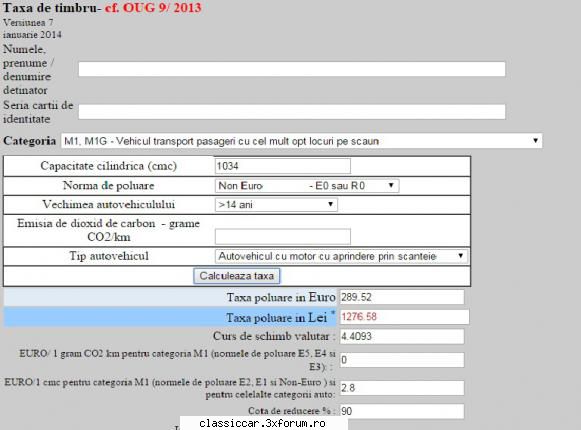Click the Seria cartii de identitate field
The width and height of the screenshot is (581, 430).
pos(292,112)
